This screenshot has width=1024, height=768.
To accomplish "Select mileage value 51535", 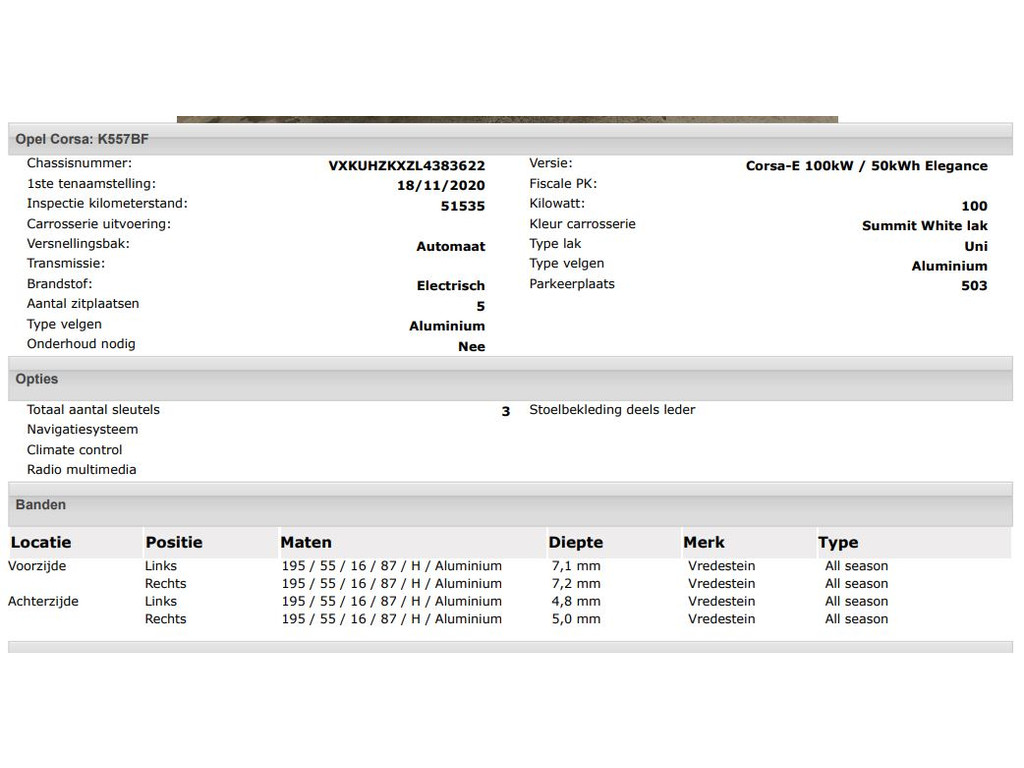I will [x=463, y=206].
